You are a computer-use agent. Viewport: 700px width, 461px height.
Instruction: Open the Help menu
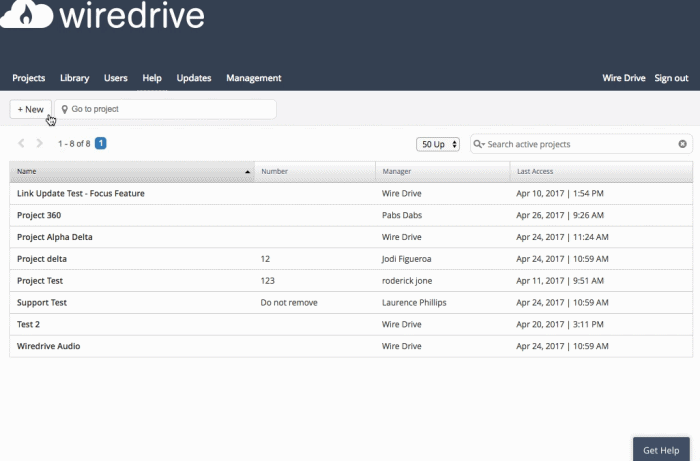[x=152, y=78]
